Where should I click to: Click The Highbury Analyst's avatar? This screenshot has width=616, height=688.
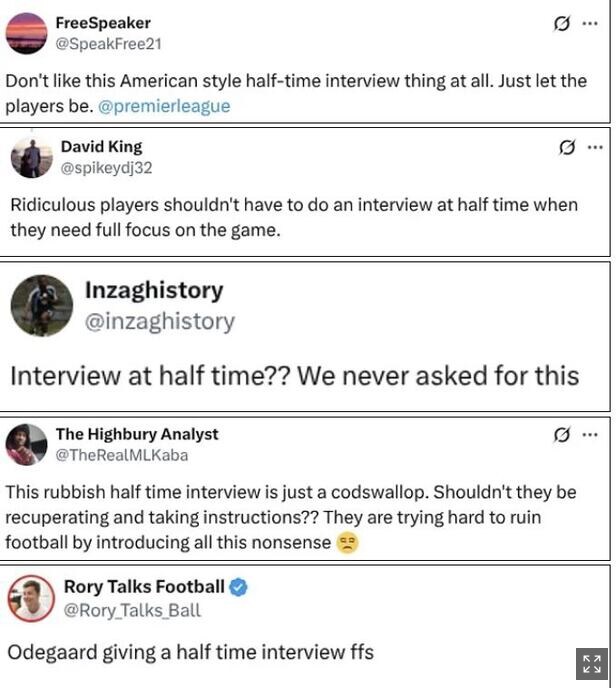tap(27, 444)
